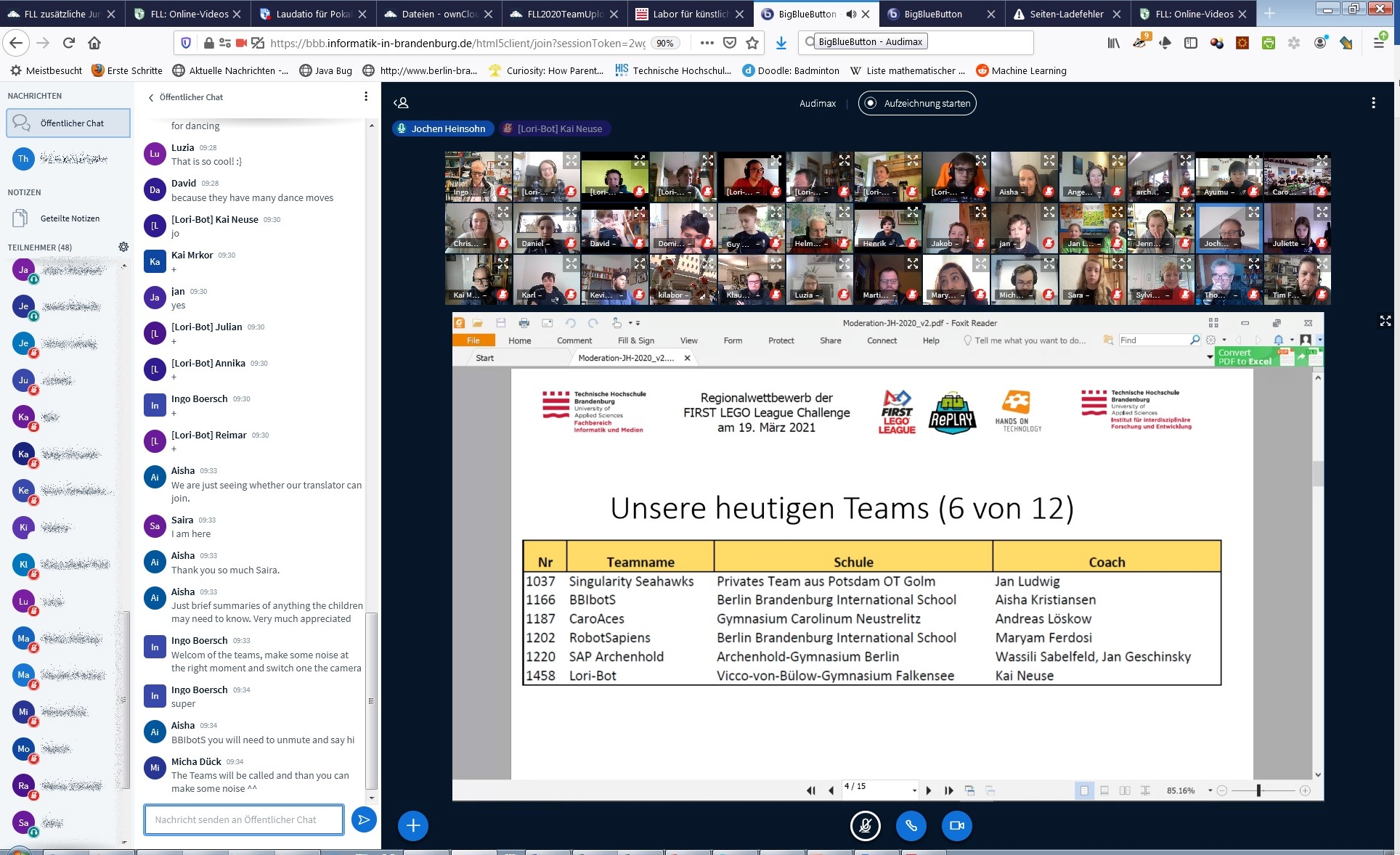Leave audio with the phone button
The height and width of the screenshot is (855, 1400).
coord(911,825)
